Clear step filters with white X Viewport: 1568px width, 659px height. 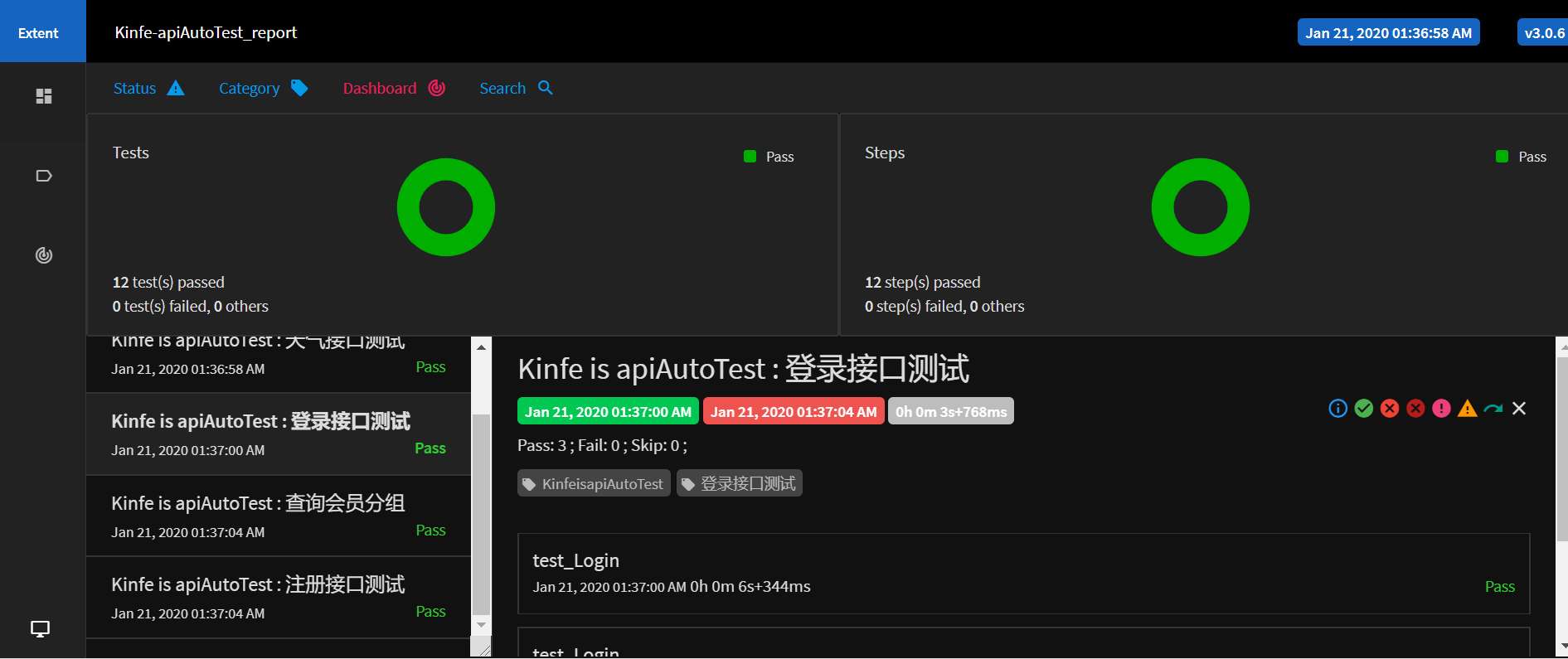pos(1519,409)
